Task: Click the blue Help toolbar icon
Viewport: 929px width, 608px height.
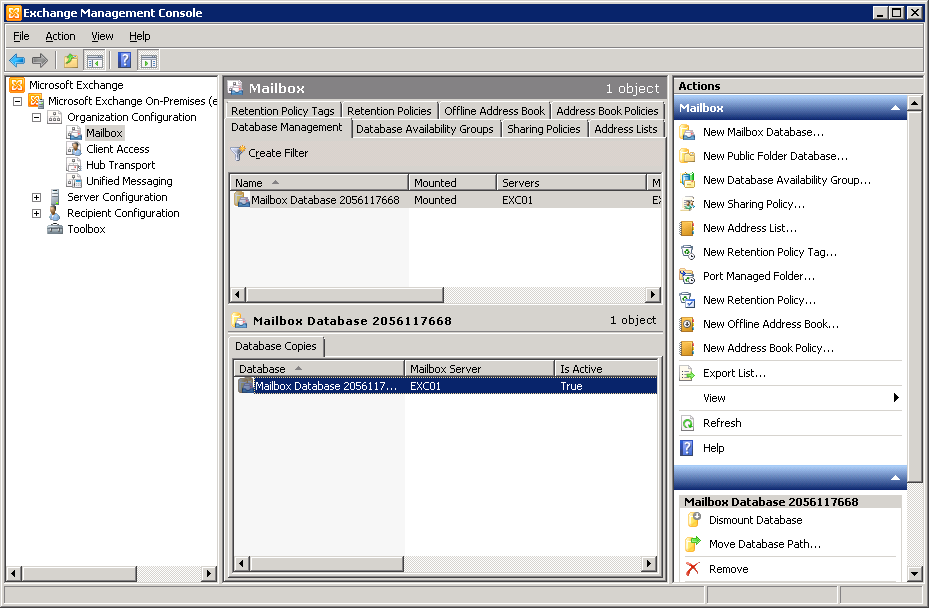Action: (124, 60)
